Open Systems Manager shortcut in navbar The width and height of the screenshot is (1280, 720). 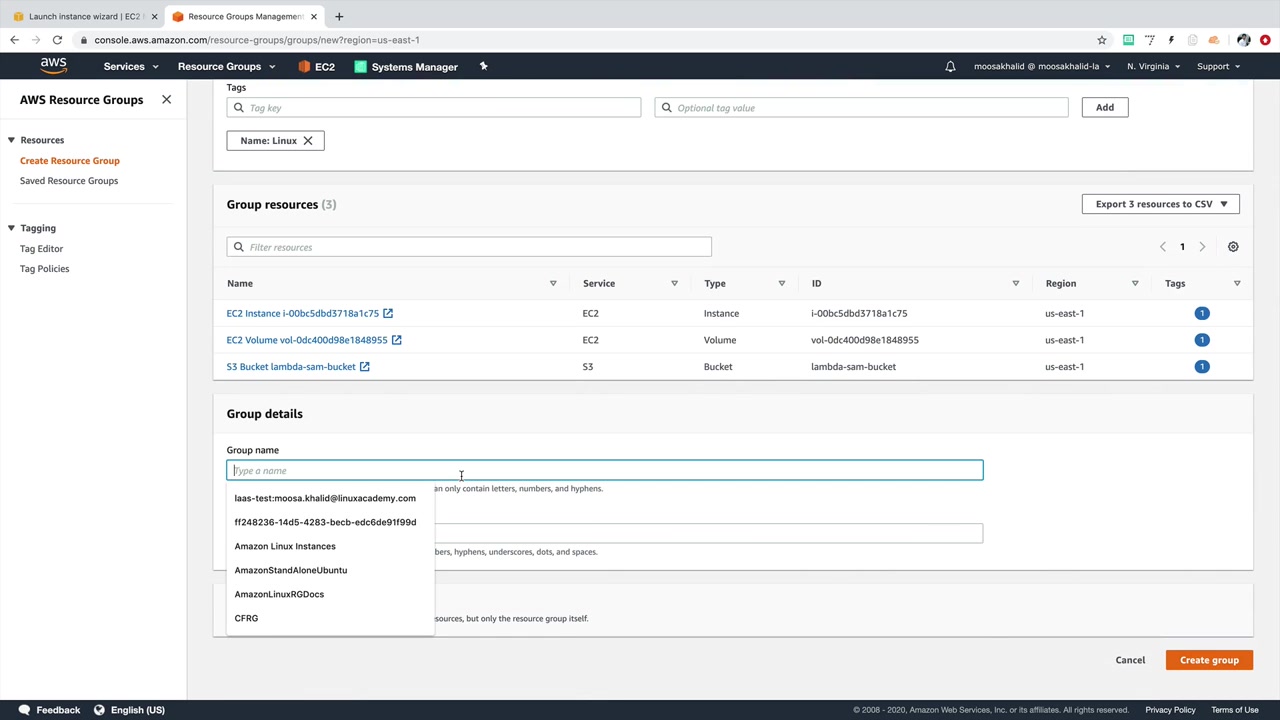[406, 67]
